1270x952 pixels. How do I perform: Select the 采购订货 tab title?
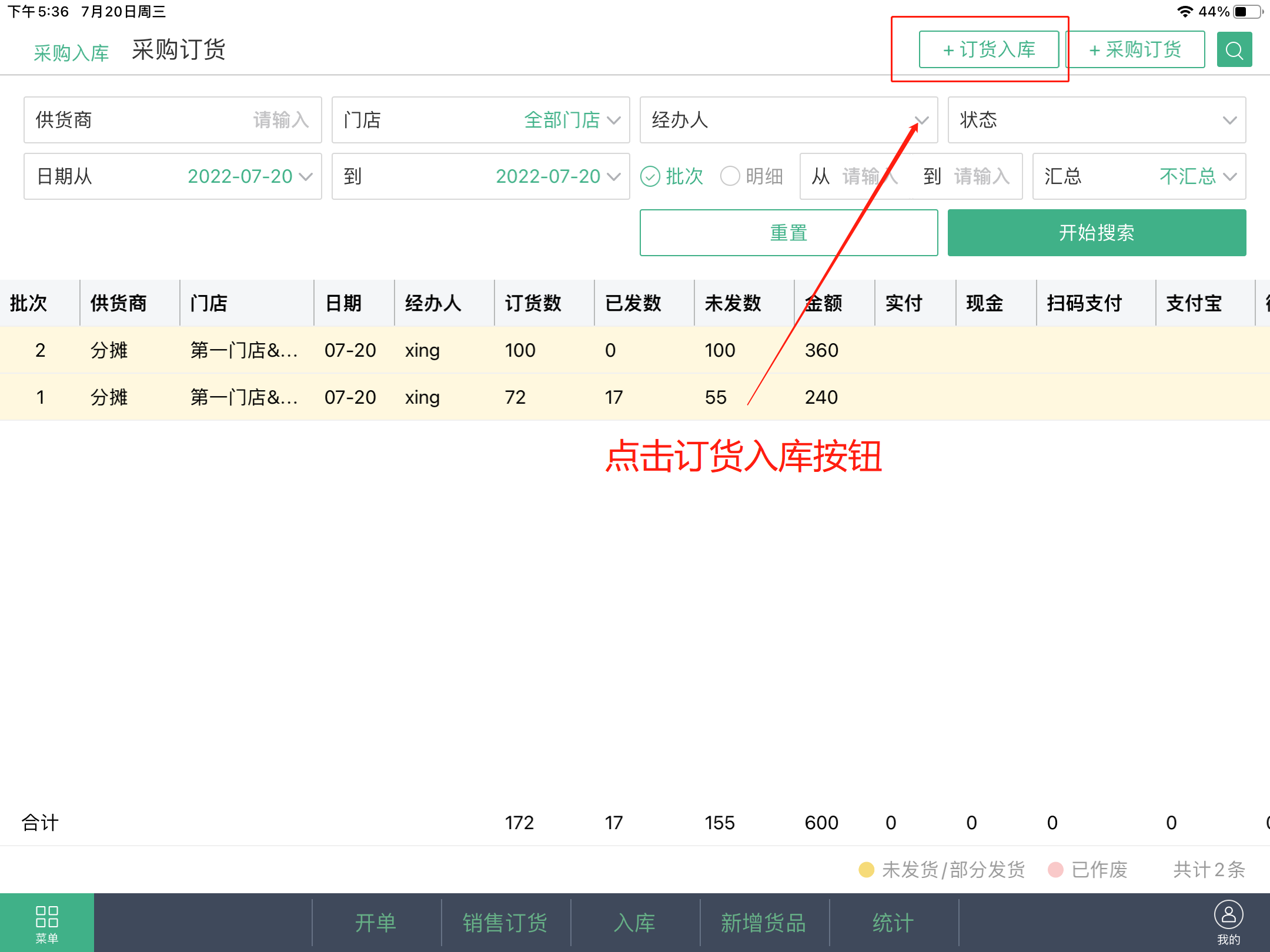pyautogui.click(x=179, y=50)
